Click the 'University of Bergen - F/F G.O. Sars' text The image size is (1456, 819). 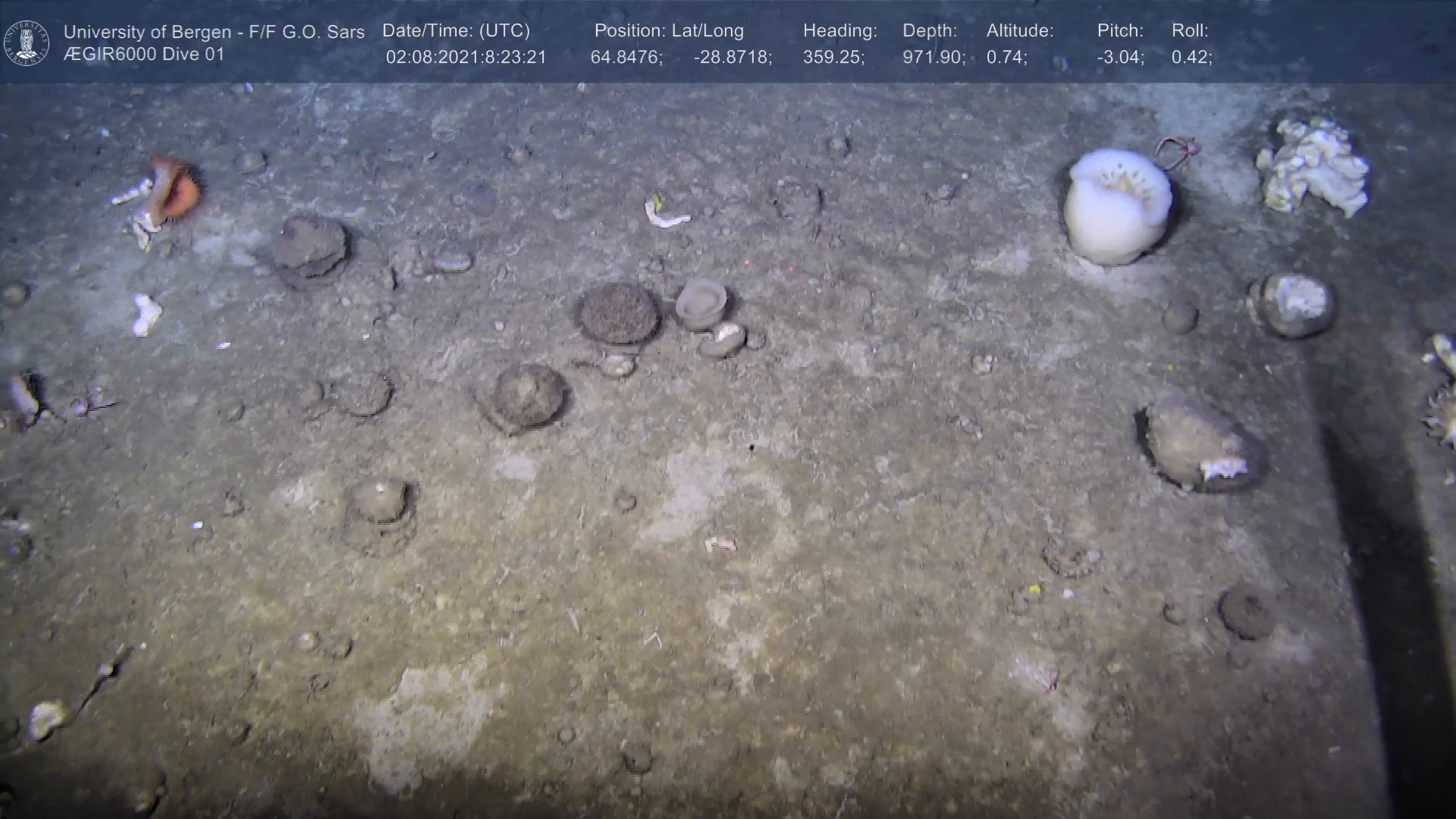point(214,32)
